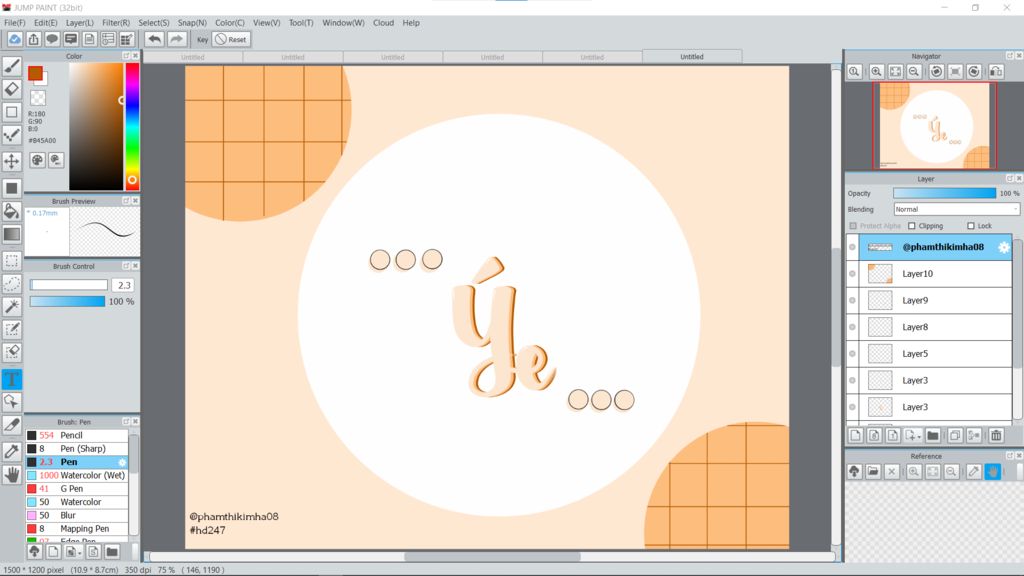The height and width of the screenshot is (576, 1024).
Task: Click the Reference panel pencil icon
Action: 974,472
